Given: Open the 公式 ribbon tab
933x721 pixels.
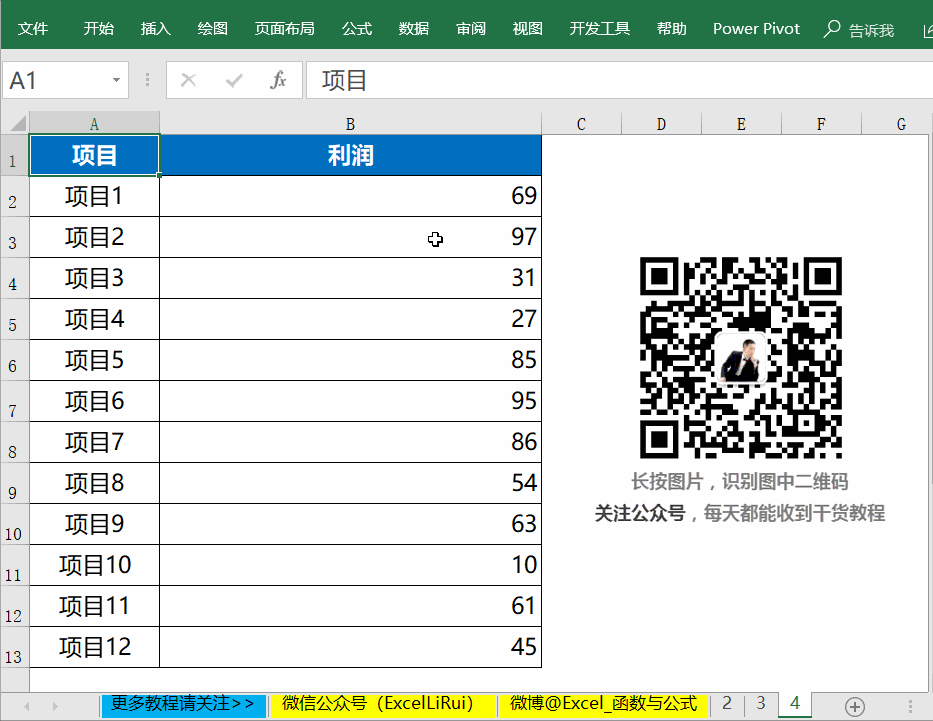Looking at the screenshot, I should coord(356,29).
